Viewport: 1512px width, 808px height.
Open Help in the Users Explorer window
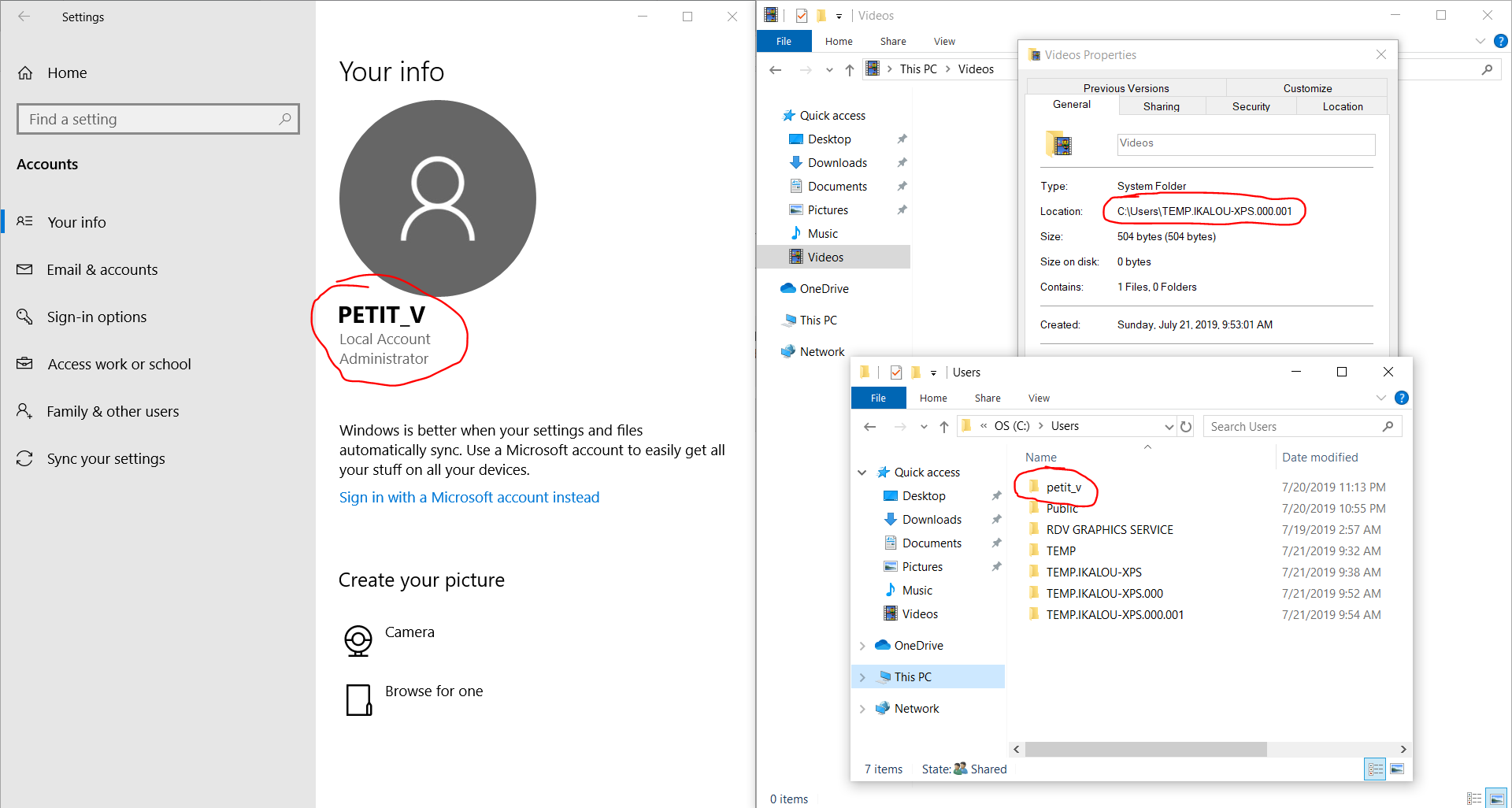pyautogui.click(x=1402, y=398)
